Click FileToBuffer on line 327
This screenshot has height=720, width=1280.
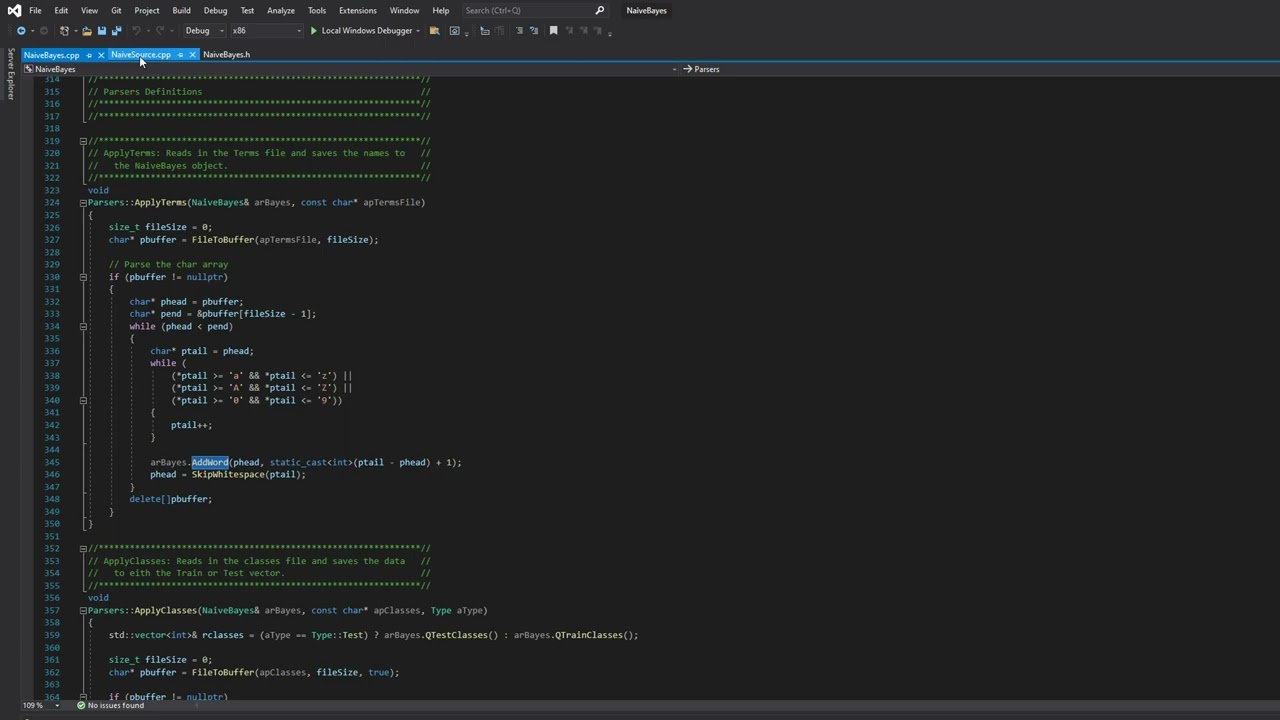coord(222,240)
